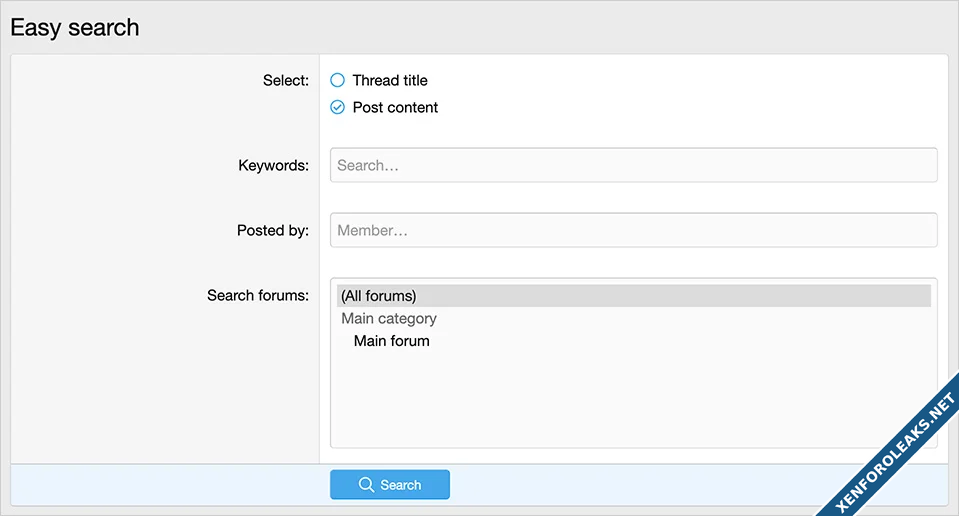Click the magnifier icon in Search button
The image size is (959, 516).
(x=366, y=485)
